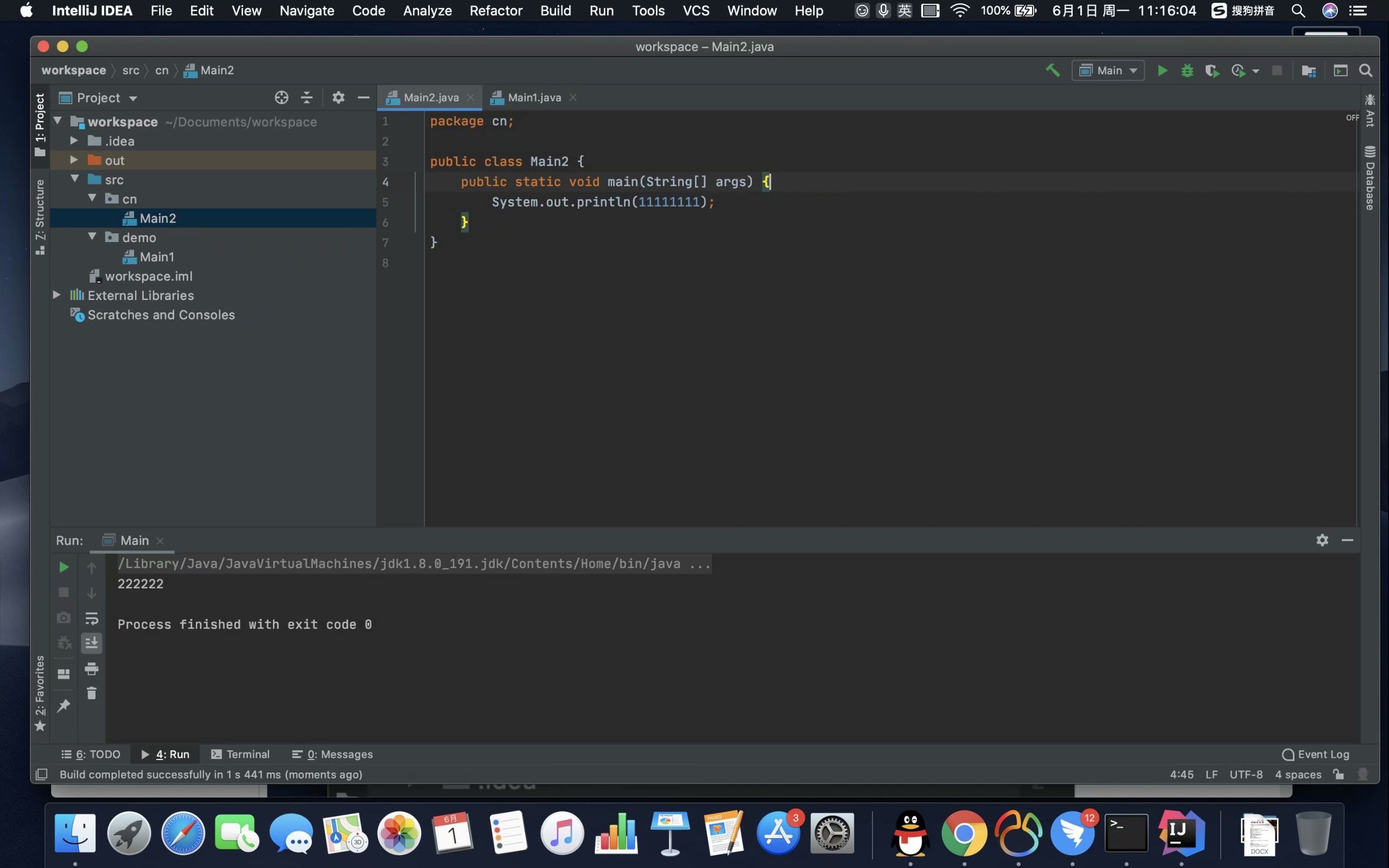Collapse all in the Project panel
This screenshot has height=868, width=1389.
click(307, 98)
